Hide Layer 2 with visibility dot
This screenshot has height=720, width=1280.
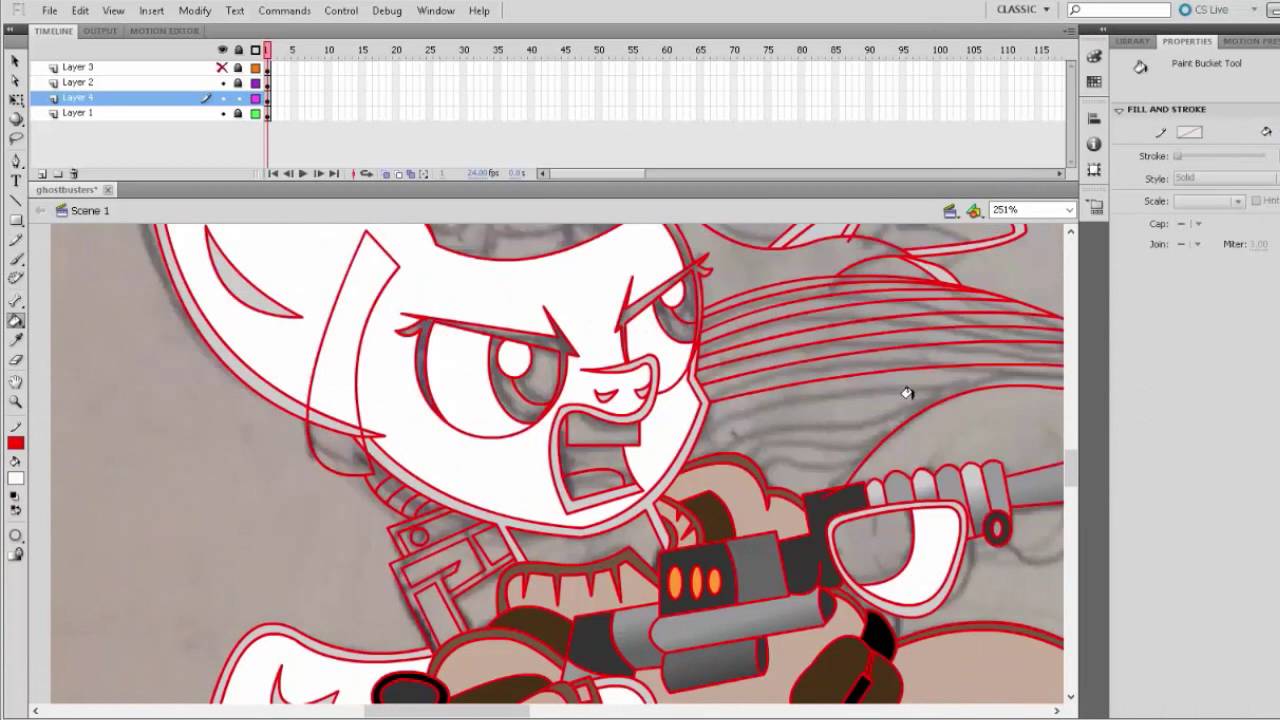click(x=222, y=83)
